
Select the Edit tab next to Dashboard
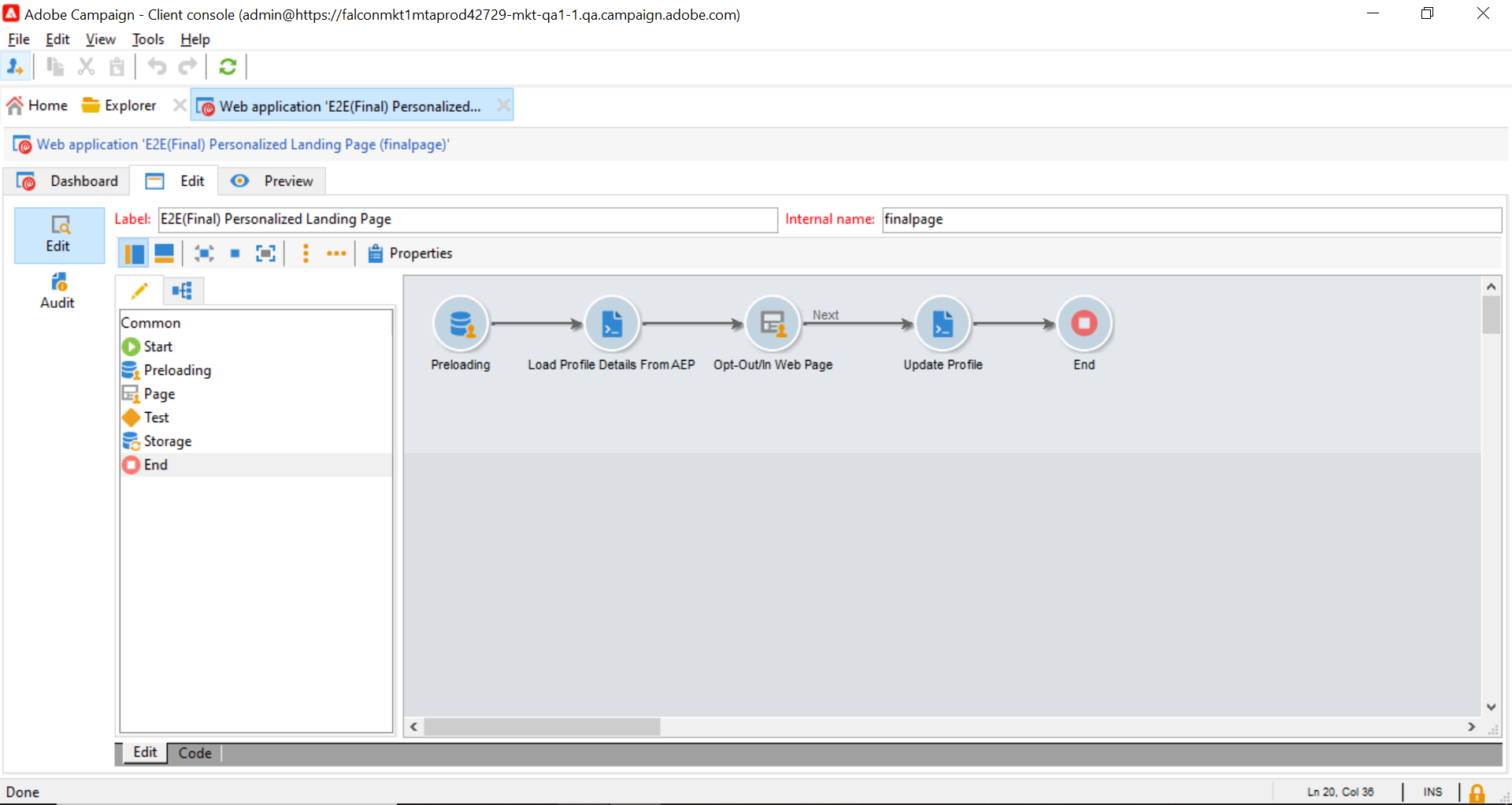tap(175, 181)
